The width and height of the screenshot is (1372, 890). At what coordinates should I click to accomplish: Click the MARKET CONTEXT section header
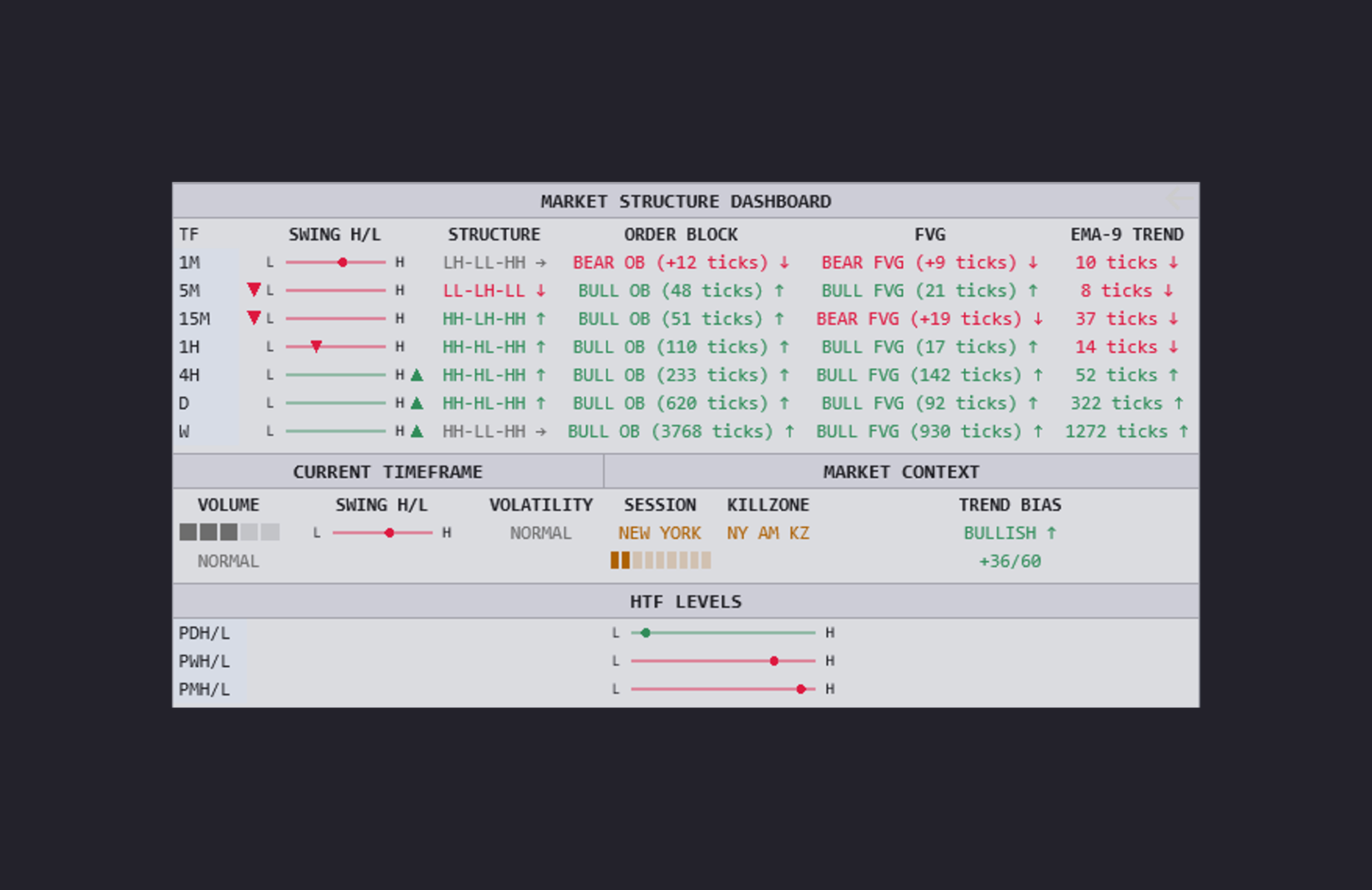pyautogui.click(x=901, y=472)
